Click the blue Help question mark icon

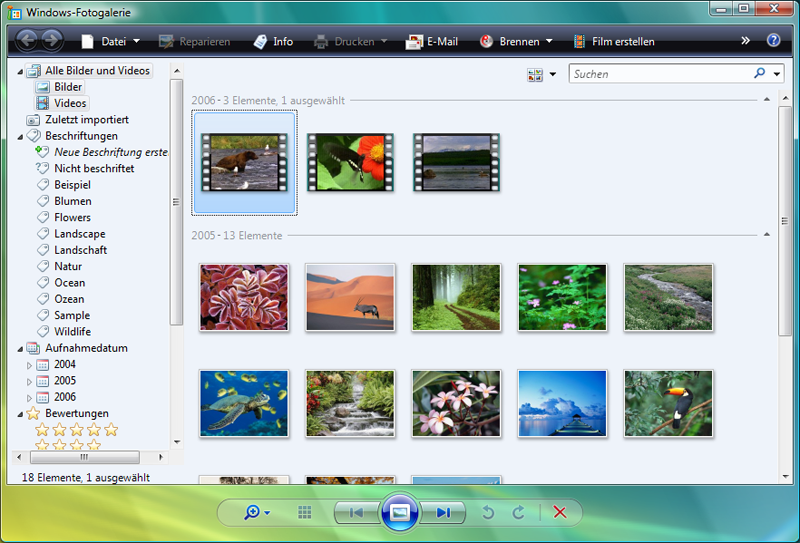[773, 41]
